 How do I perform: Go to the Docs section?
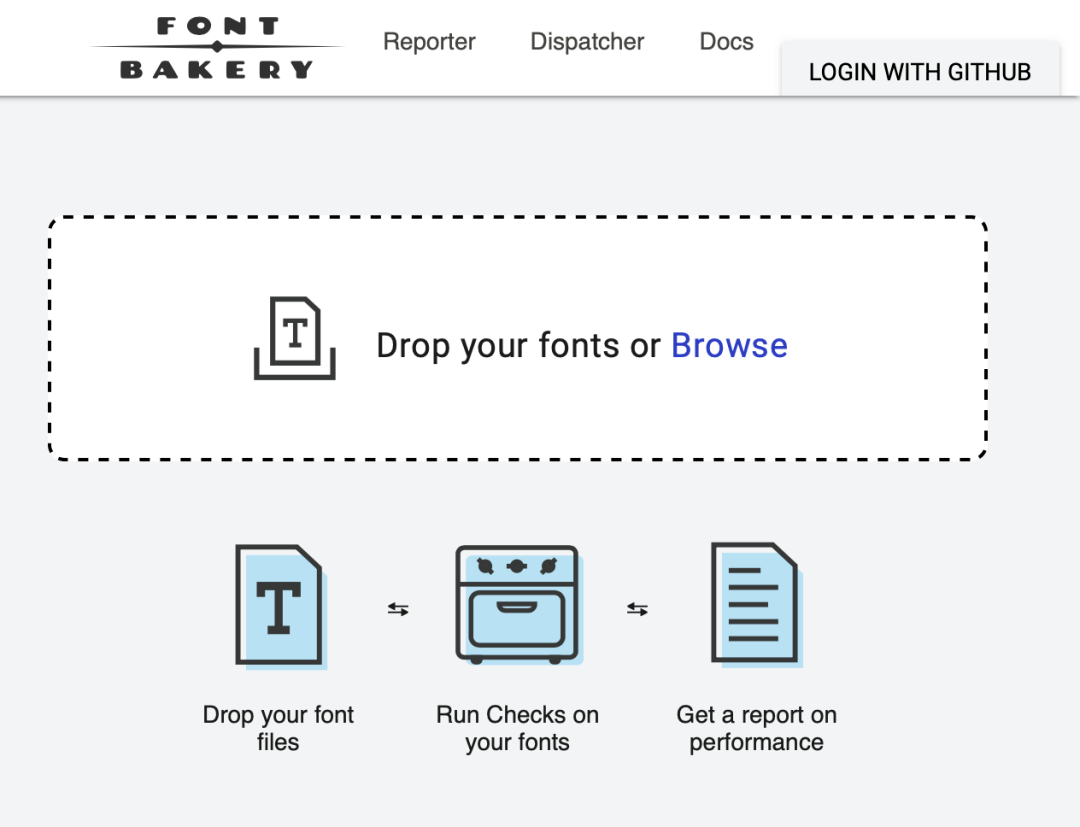tap(726, 41)
